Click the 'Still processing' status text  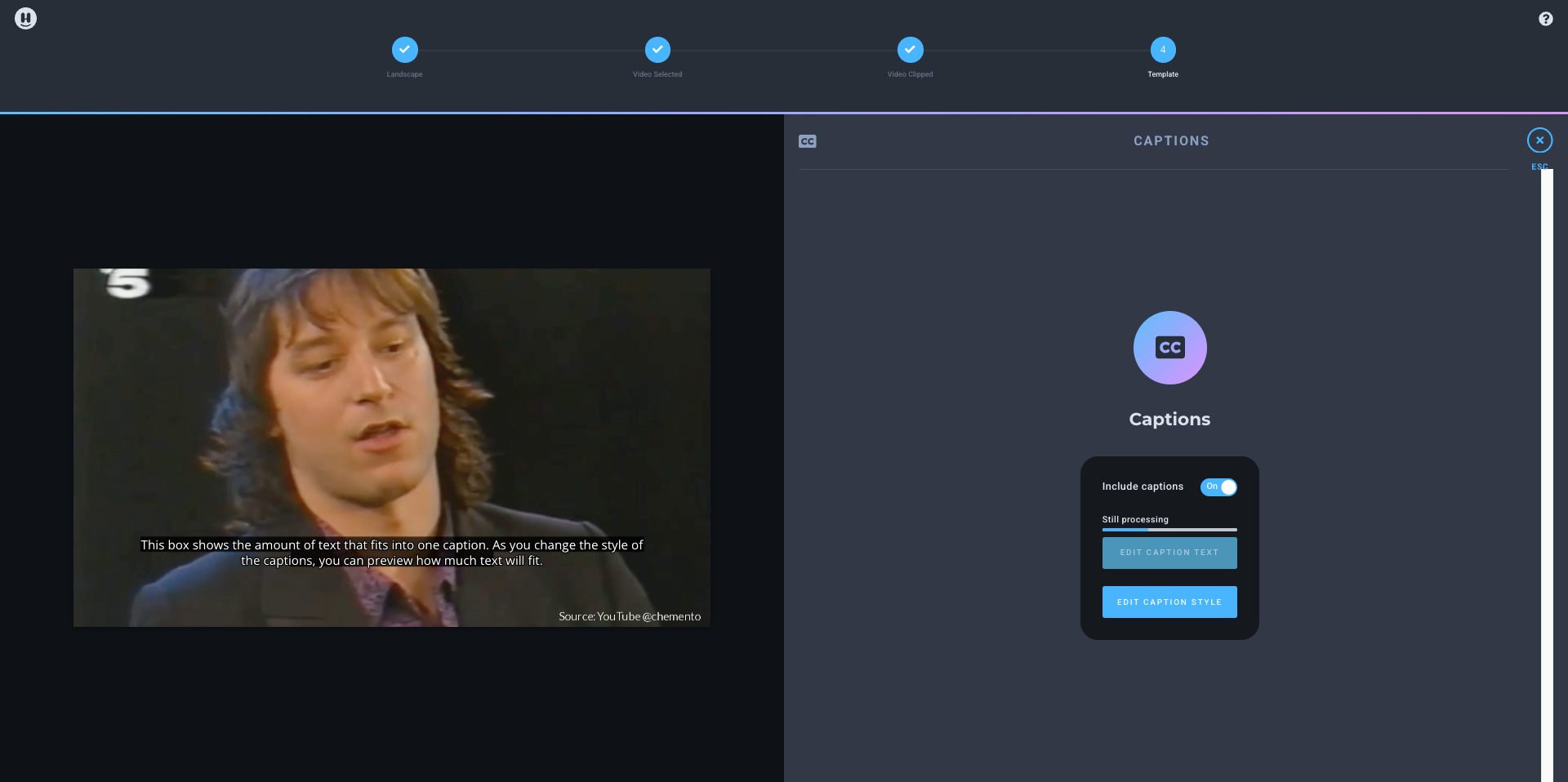click(1135, 519)
